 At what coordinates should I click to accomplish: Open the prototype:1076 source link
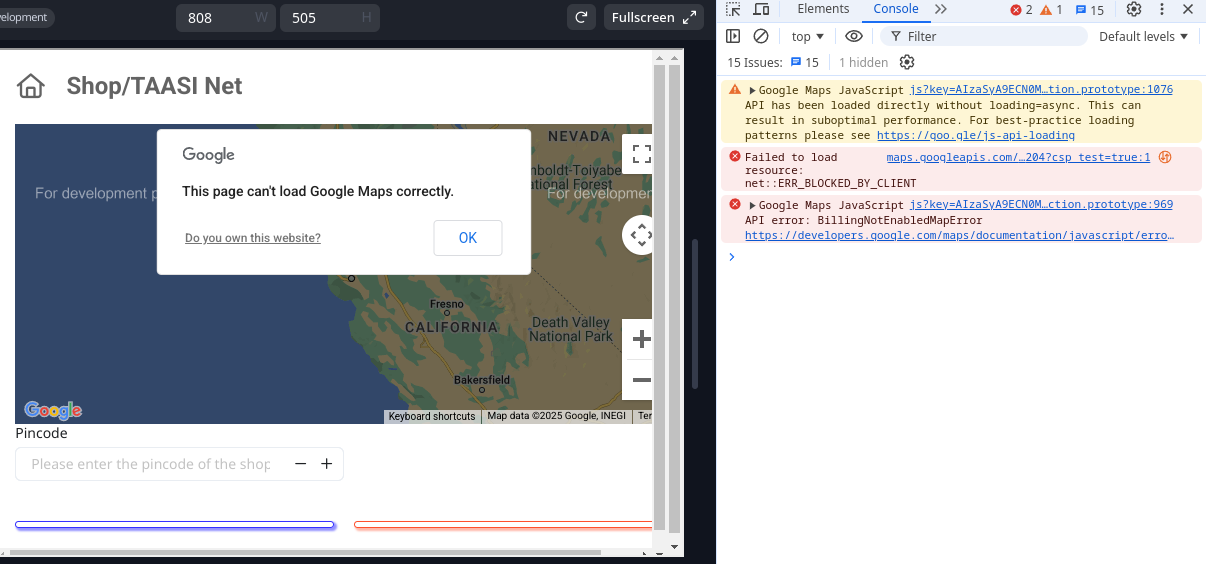pos(1041,90)
